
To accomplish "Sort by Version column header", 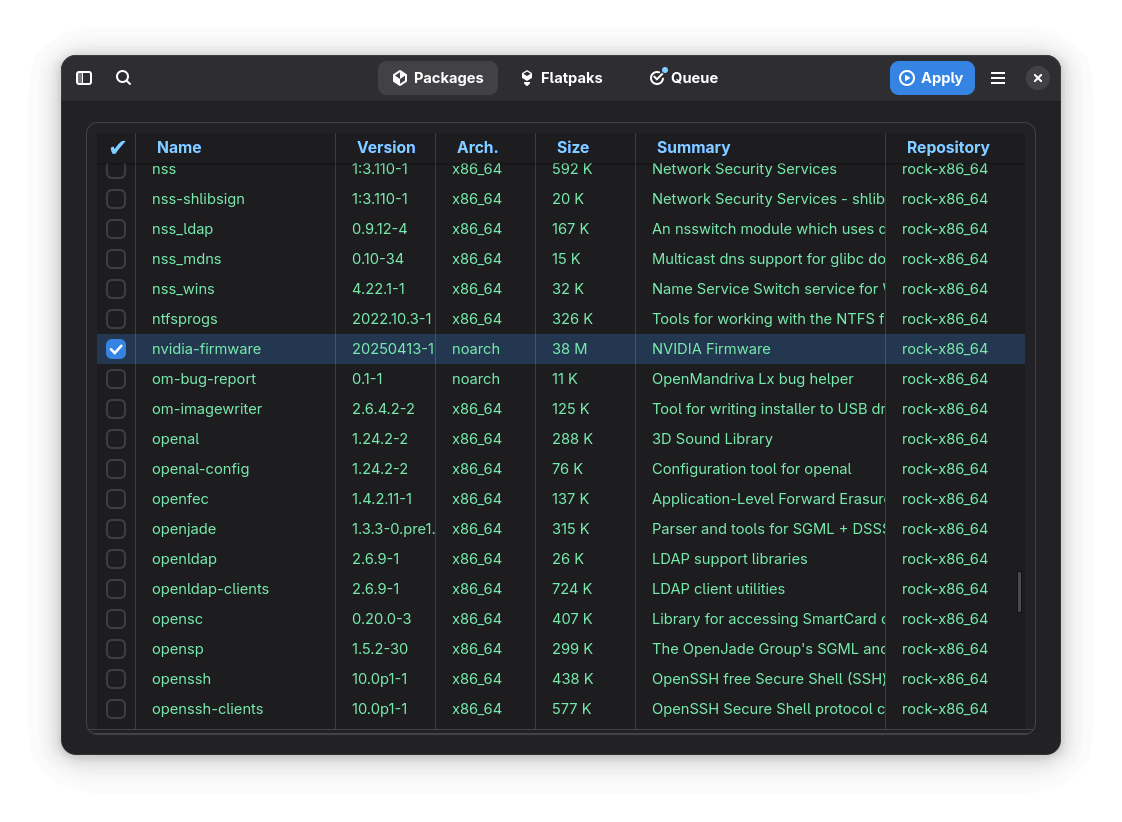I will [386, 148].
